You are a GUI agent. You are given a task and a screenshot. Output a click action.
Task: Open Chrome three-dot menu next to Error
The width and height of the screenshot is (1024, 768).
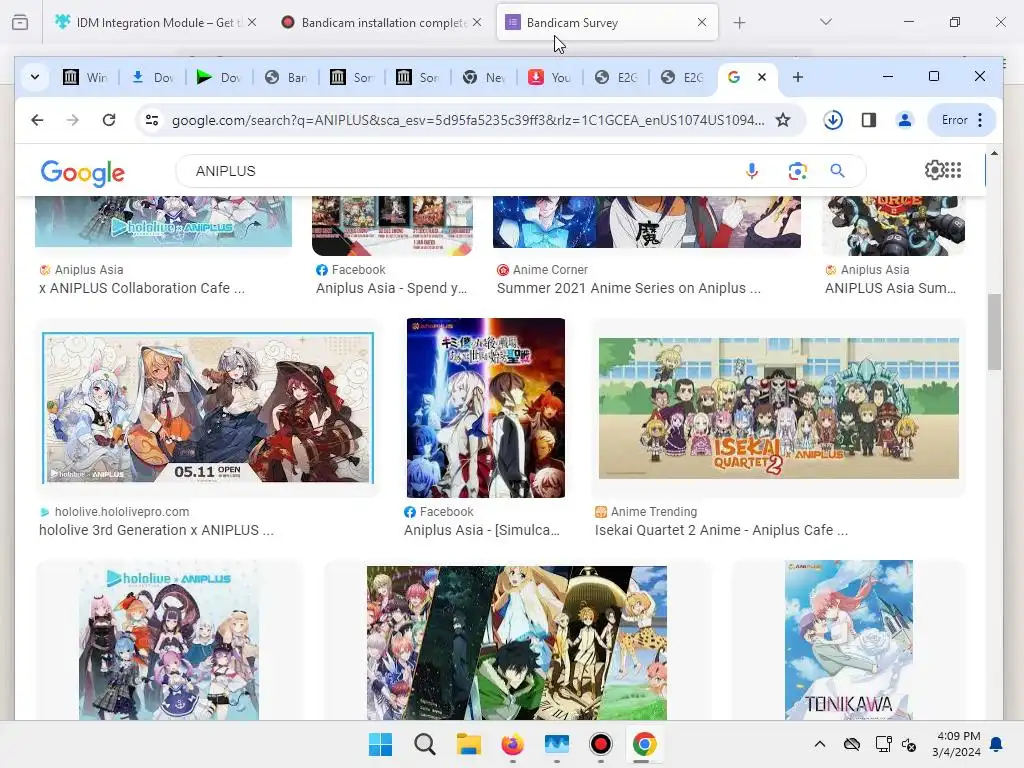pos(980,120)
